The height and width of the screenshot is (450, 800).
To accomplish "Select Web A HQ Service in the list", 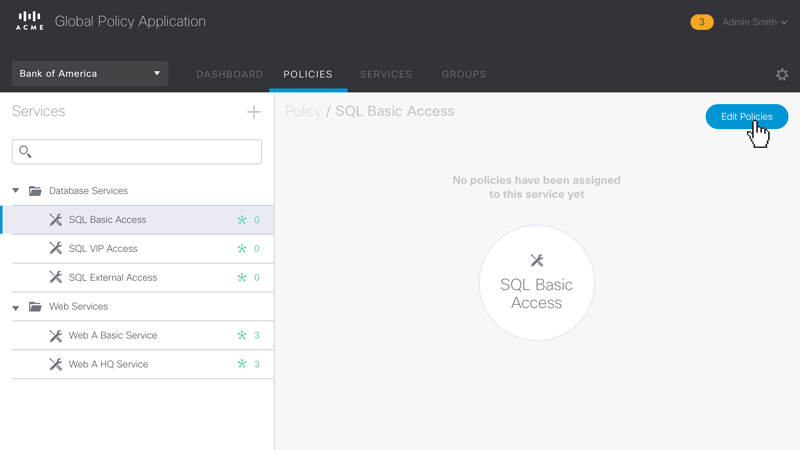I will point(108,364).
